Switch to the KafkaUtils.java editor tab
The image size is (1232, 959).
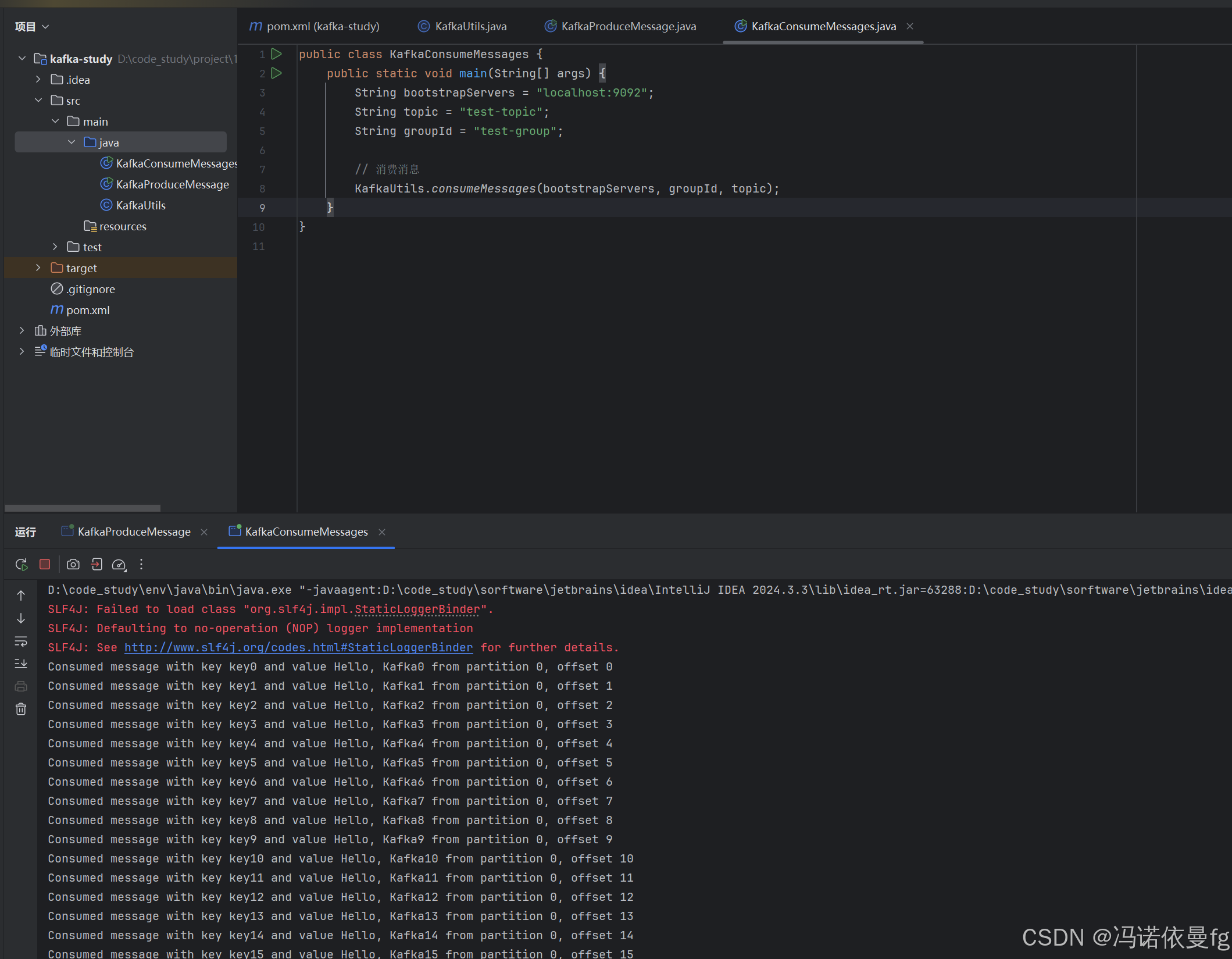(x=470, y=26)
